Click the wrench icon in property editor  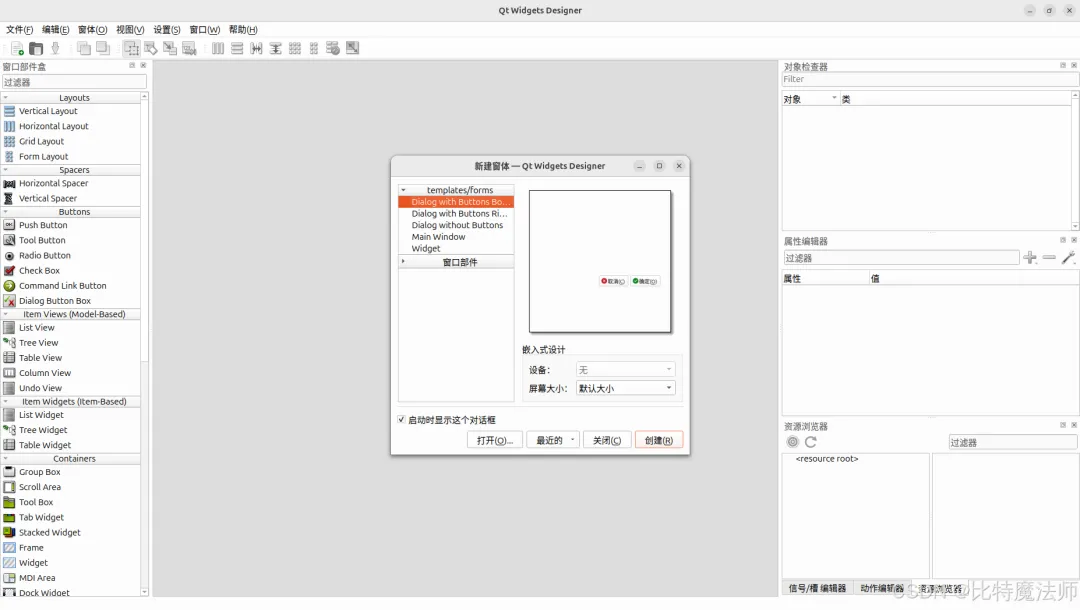pyautogui.click(x=1068, y=257)
